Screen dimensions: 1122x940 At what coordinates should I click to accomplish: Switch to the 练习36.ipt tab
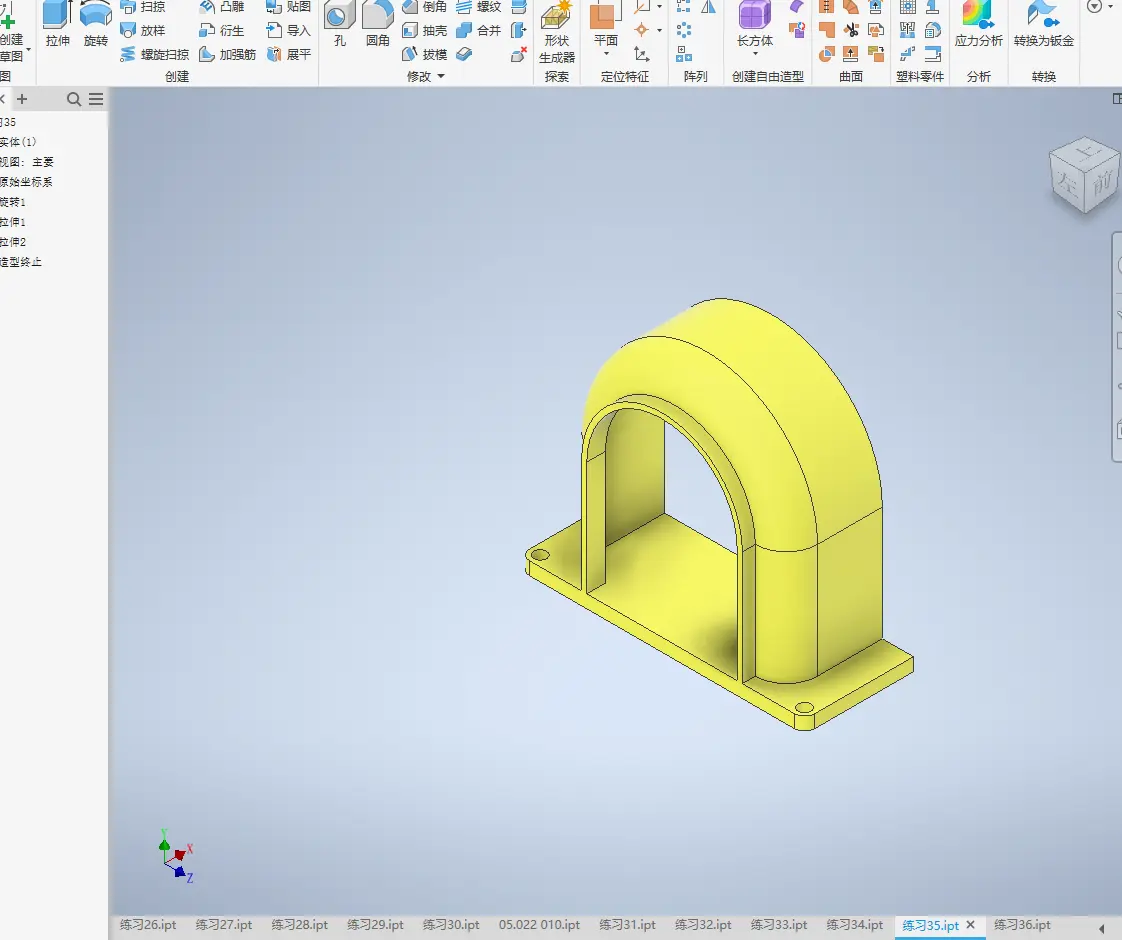pyautogui.click(x=1022, y=925)
